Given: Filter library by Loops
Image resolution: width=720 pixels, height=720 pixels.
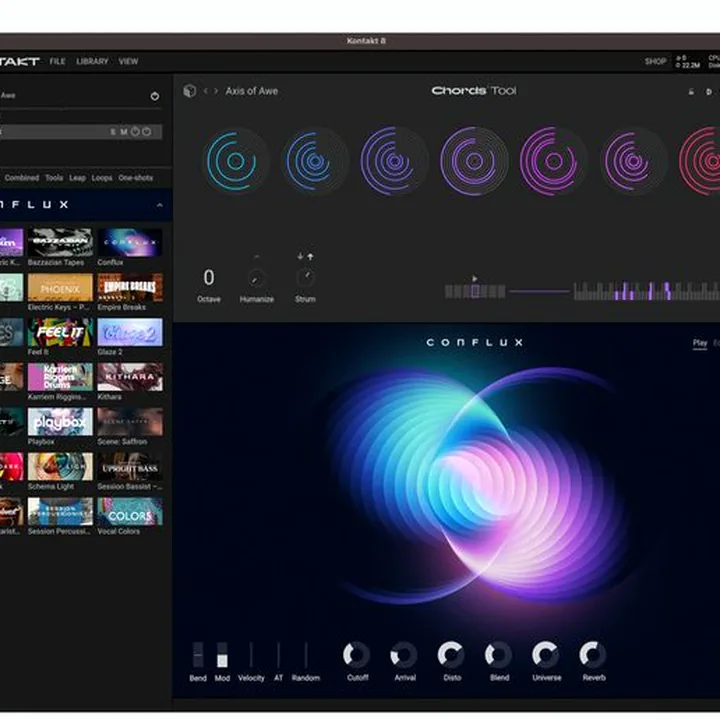Looking at the screenshot, I should (x=102, y=178).
